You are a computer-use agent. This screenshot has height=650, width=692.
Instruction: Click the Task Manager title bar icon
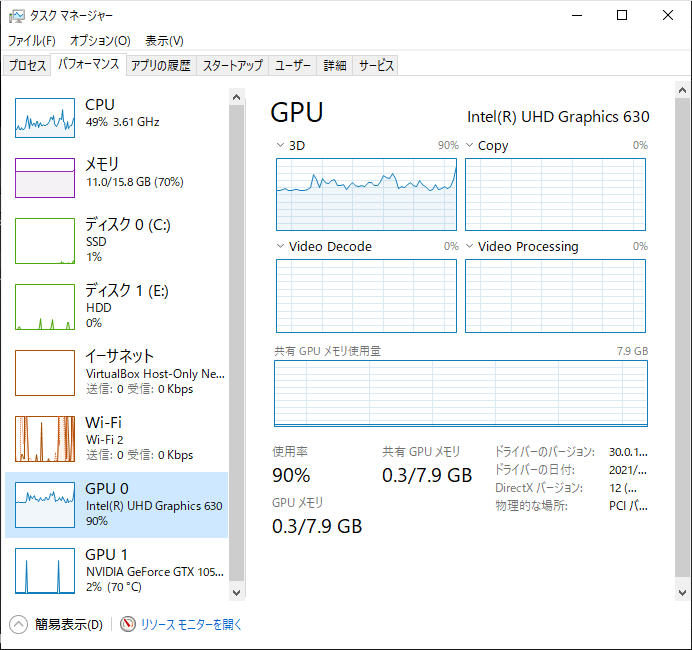click(x=16, y=16)
